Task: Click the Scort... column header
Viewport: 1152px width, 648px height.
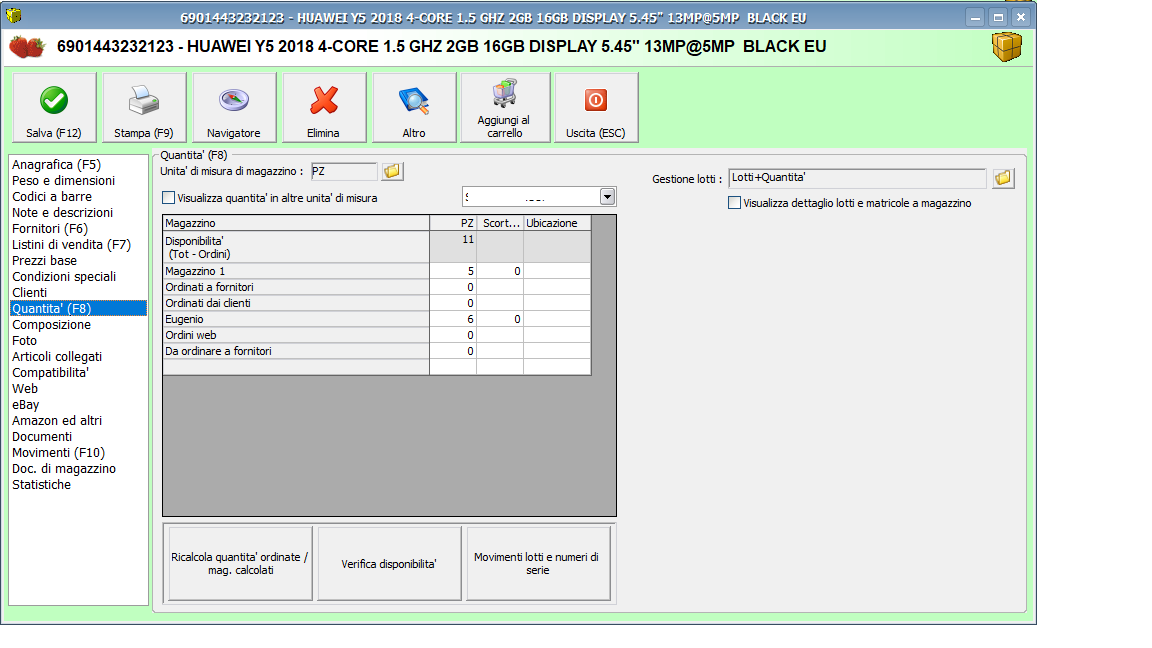Action: pos(500,223)
